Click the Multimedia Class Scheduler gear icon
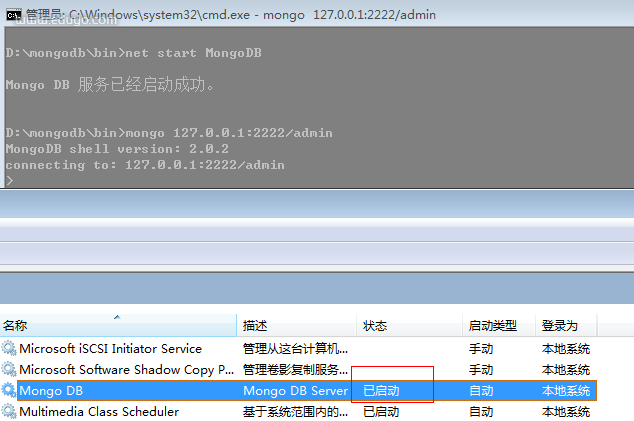This screenshot has width=634, height=421. (x=9, y=412)
